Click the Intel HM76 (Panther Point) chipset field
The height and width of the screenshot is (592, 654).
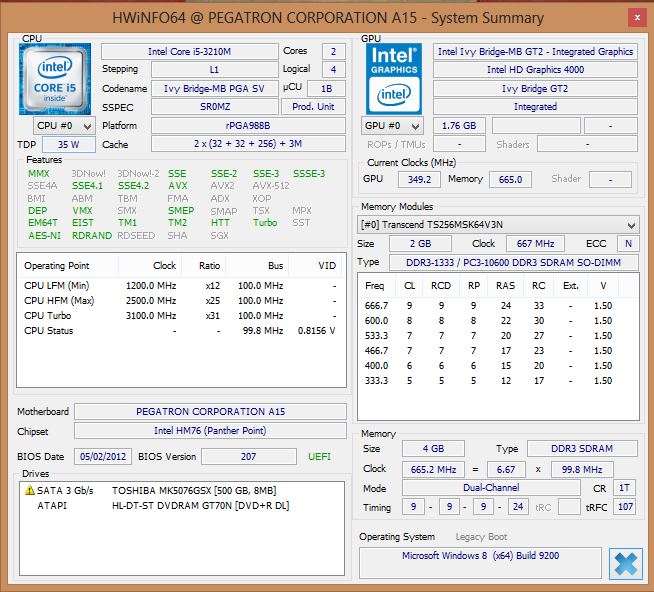(x=210, y=431)
